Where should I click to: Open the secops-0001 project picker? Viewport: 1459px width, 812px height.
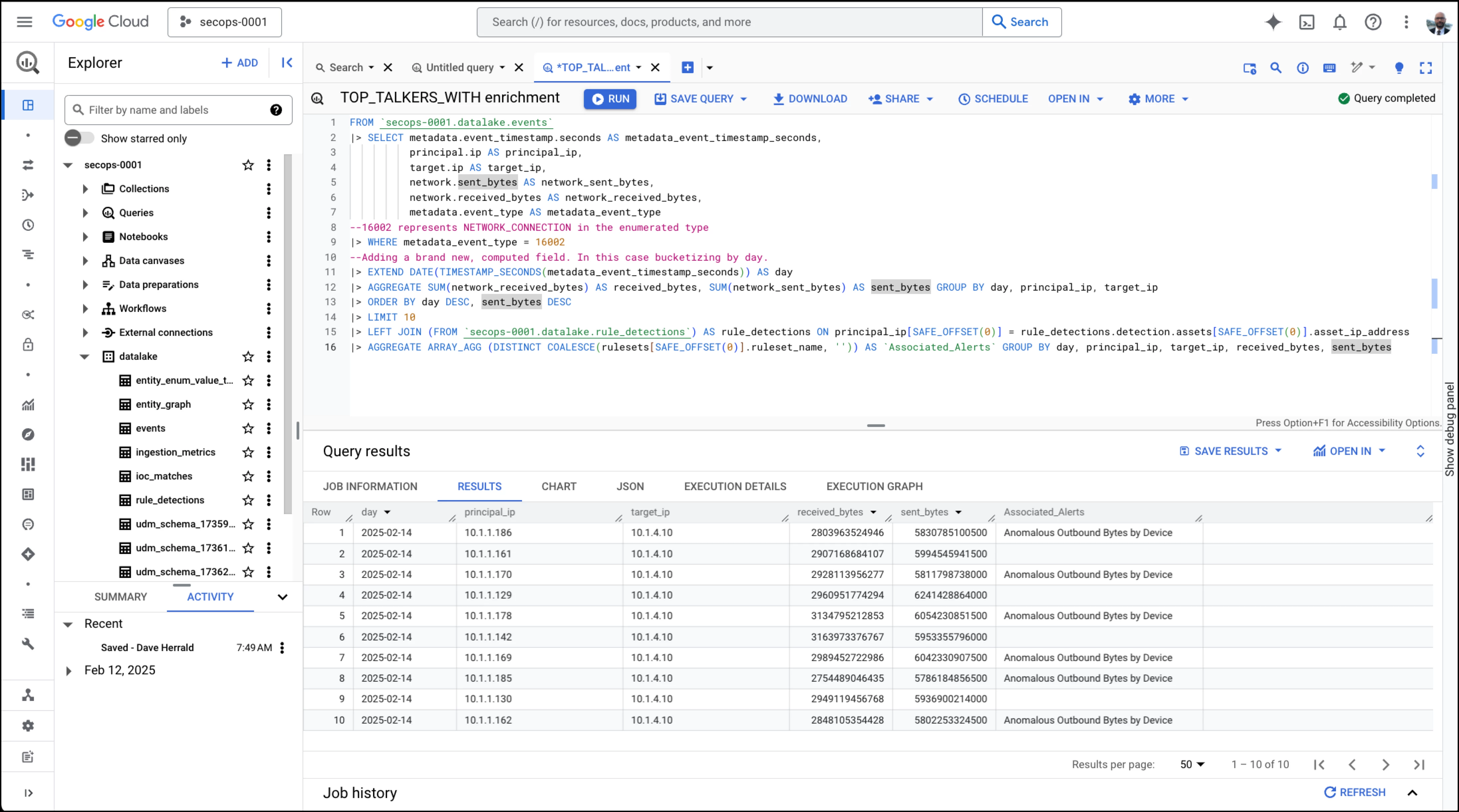(224, 22)
